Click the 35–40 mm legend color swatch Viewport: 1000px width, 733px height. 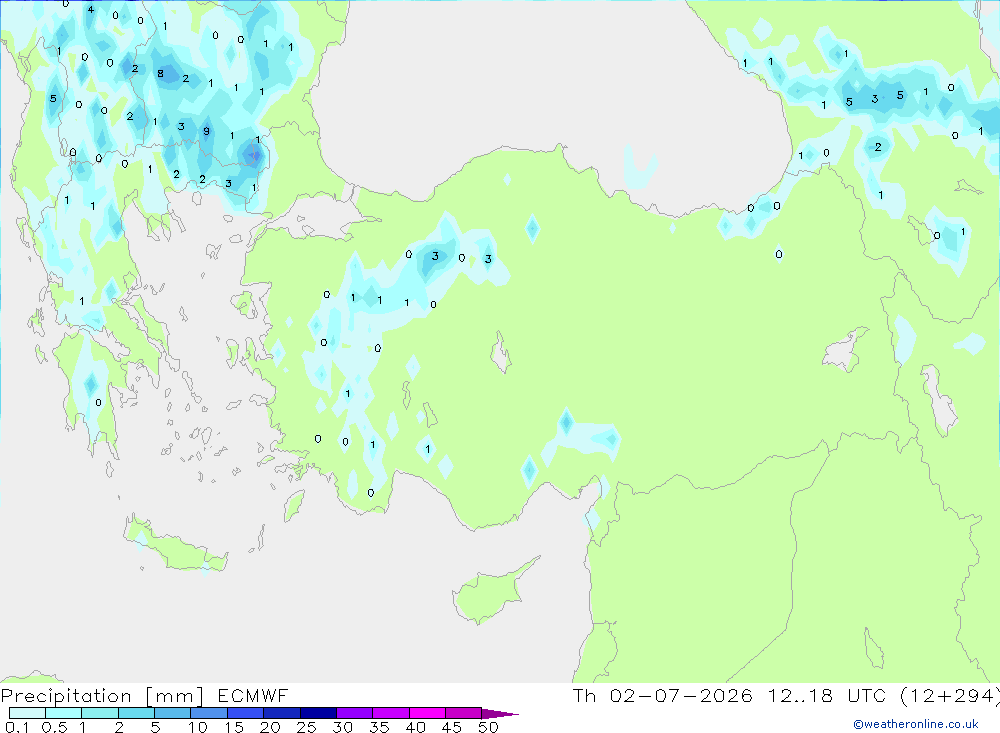(391, 713)
